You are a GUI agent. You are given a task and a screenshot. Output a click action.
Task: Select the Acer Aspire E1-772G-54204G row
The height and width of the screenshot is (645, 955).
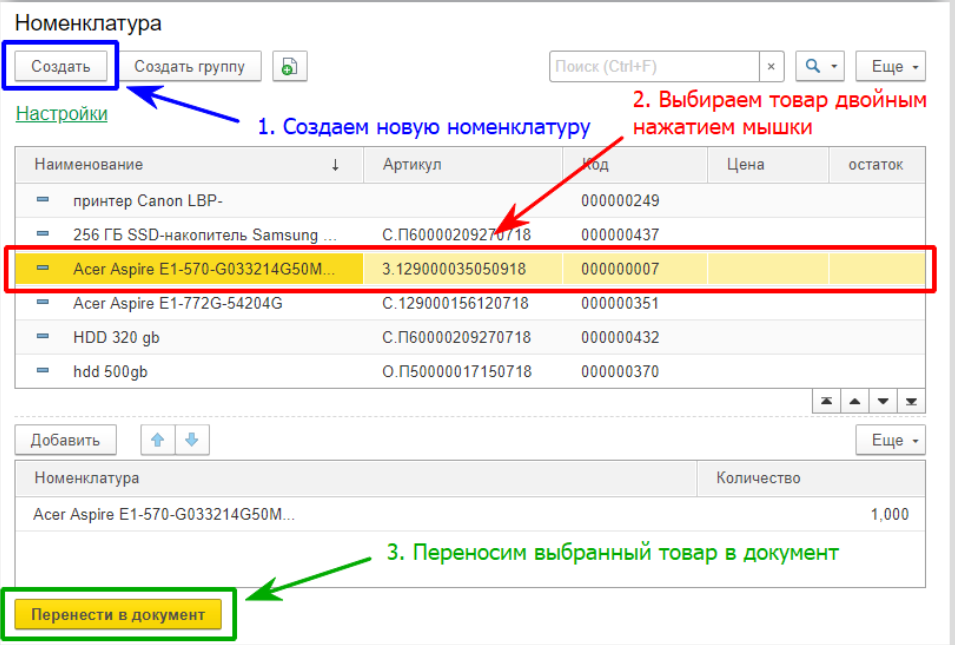pos(470,303)
